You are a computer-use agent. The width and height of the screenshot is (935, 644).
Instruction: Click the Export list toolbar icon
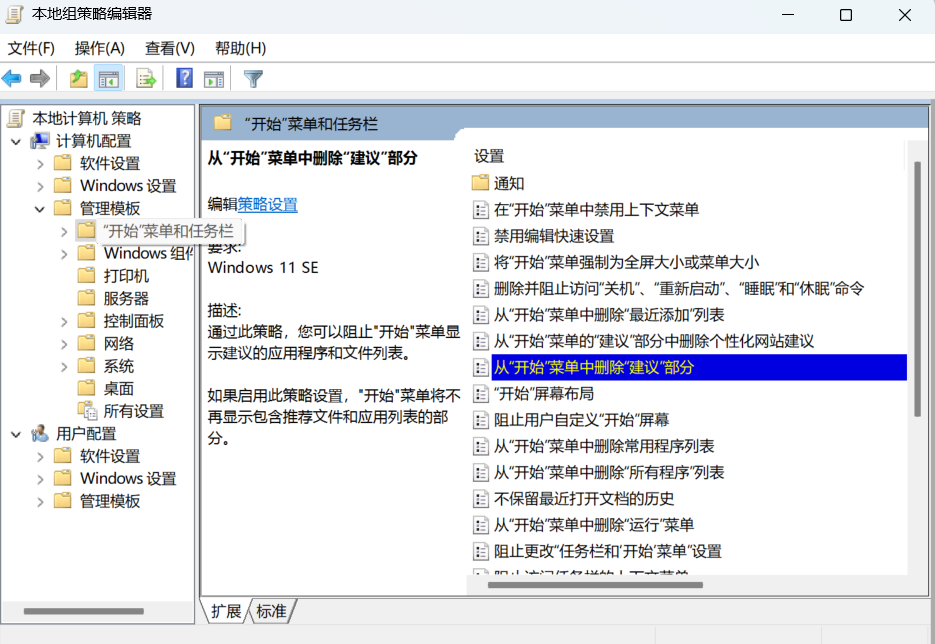point(146,78)
